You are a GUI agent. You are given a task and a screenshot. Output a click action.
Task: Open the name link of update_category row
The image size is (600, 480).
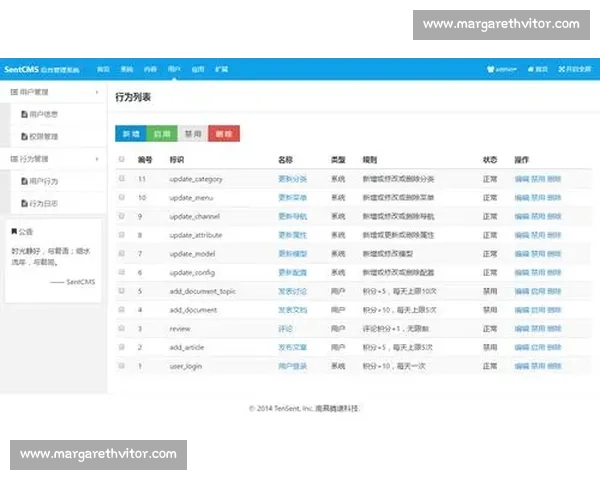293,179
